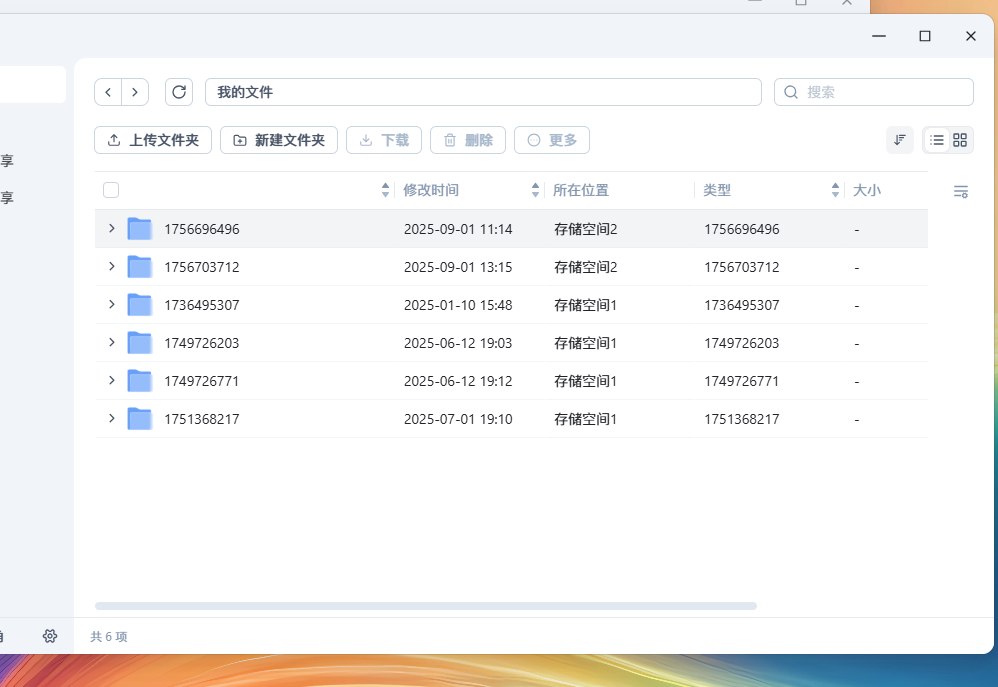Click 类型 column header
Viewport: 998px width, 687px height.
(717, 190)
